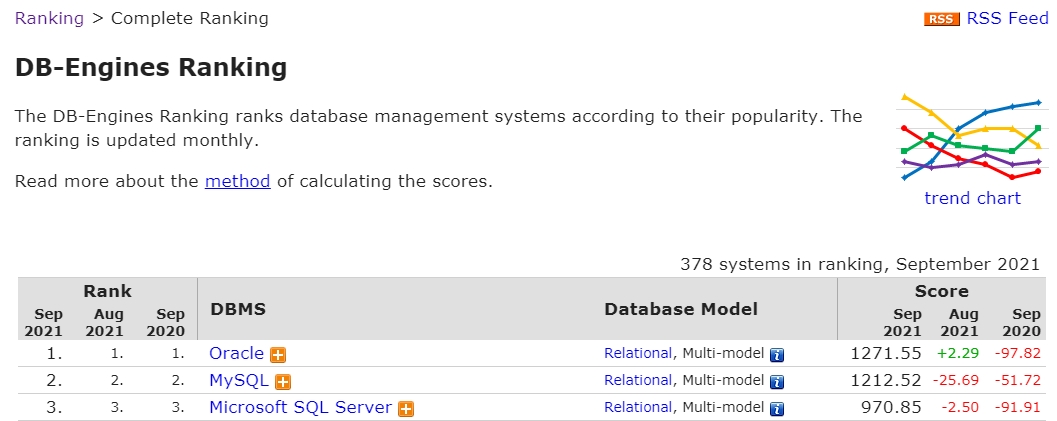Click the trend chart thumbnail image
Screen dimensions: 1057x421
[971, 139]
